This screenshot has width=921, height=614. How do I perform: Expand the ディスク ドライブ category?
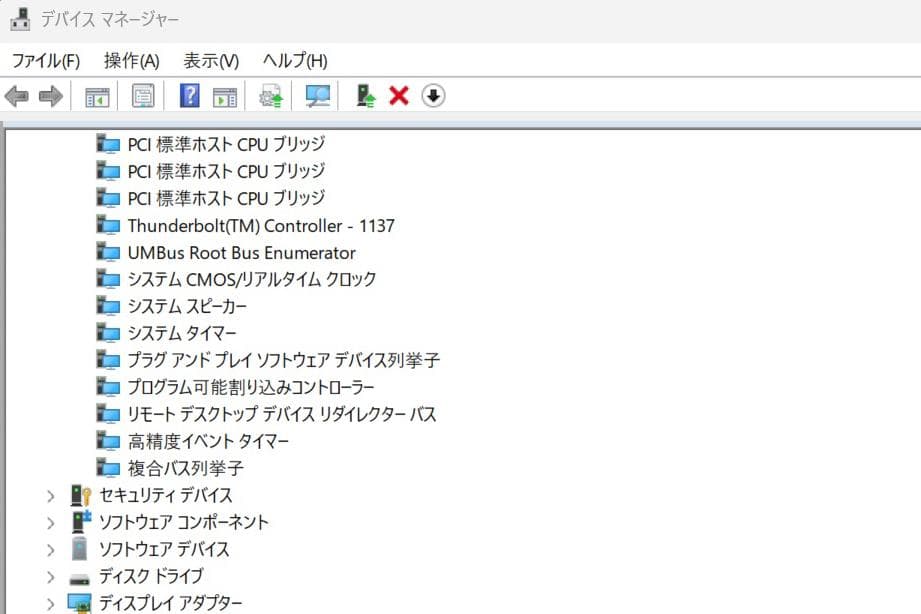[x=51, y=577]
